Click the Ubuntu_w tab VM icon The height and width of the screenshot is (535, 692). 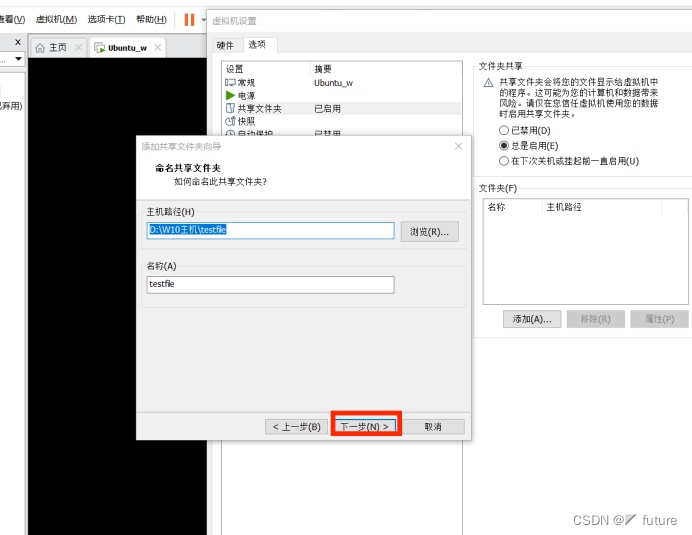point(100,48)
